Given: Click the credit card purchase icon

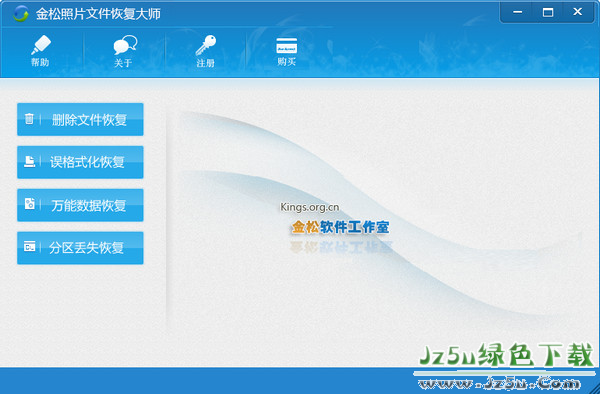Looking at the screenshot, I should [x=287, y=46].
